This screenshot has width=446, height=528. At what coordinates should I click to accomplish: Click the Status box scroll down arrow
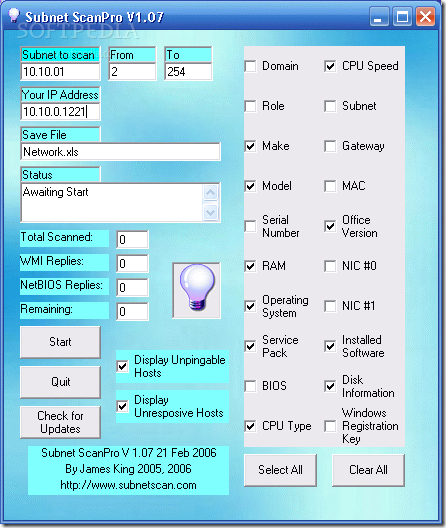pyautogui.click(x=211, y=212)
